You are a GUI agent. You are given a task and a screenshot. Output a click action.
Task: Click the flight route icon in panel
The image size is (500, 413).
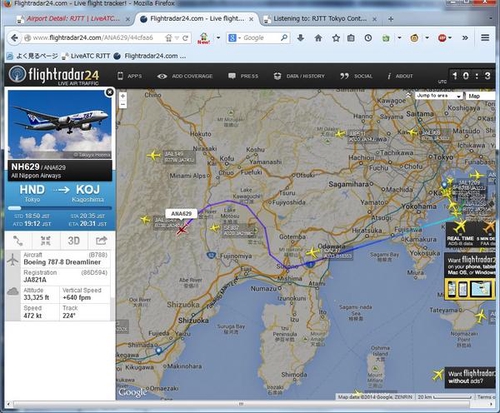(18, 240)
